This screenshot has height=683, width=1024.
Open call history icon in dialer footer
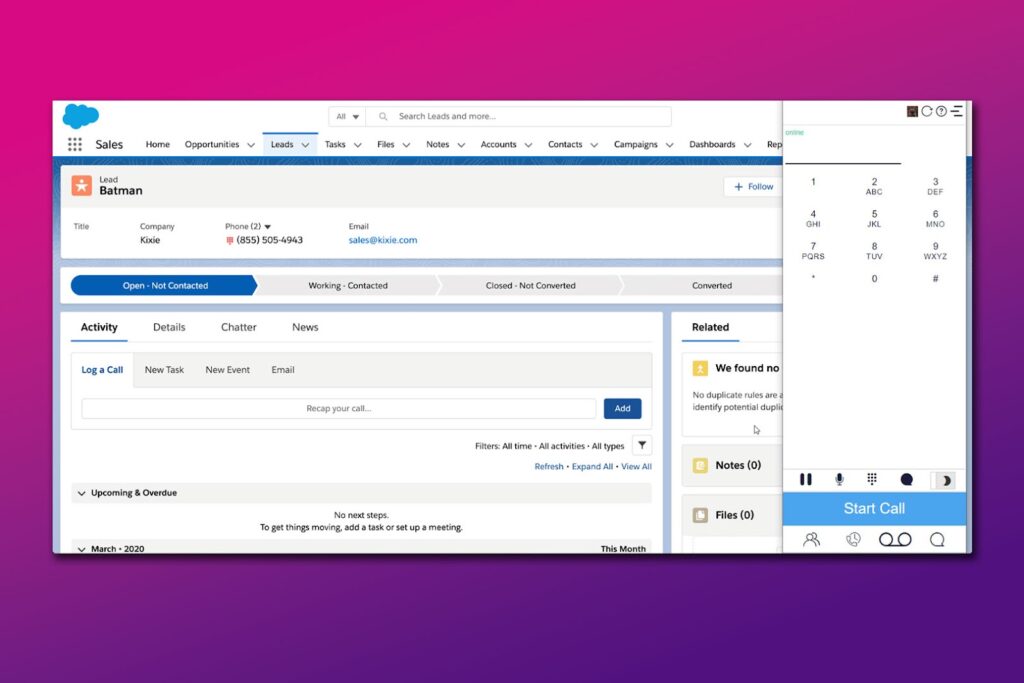(x=853, y=540)
